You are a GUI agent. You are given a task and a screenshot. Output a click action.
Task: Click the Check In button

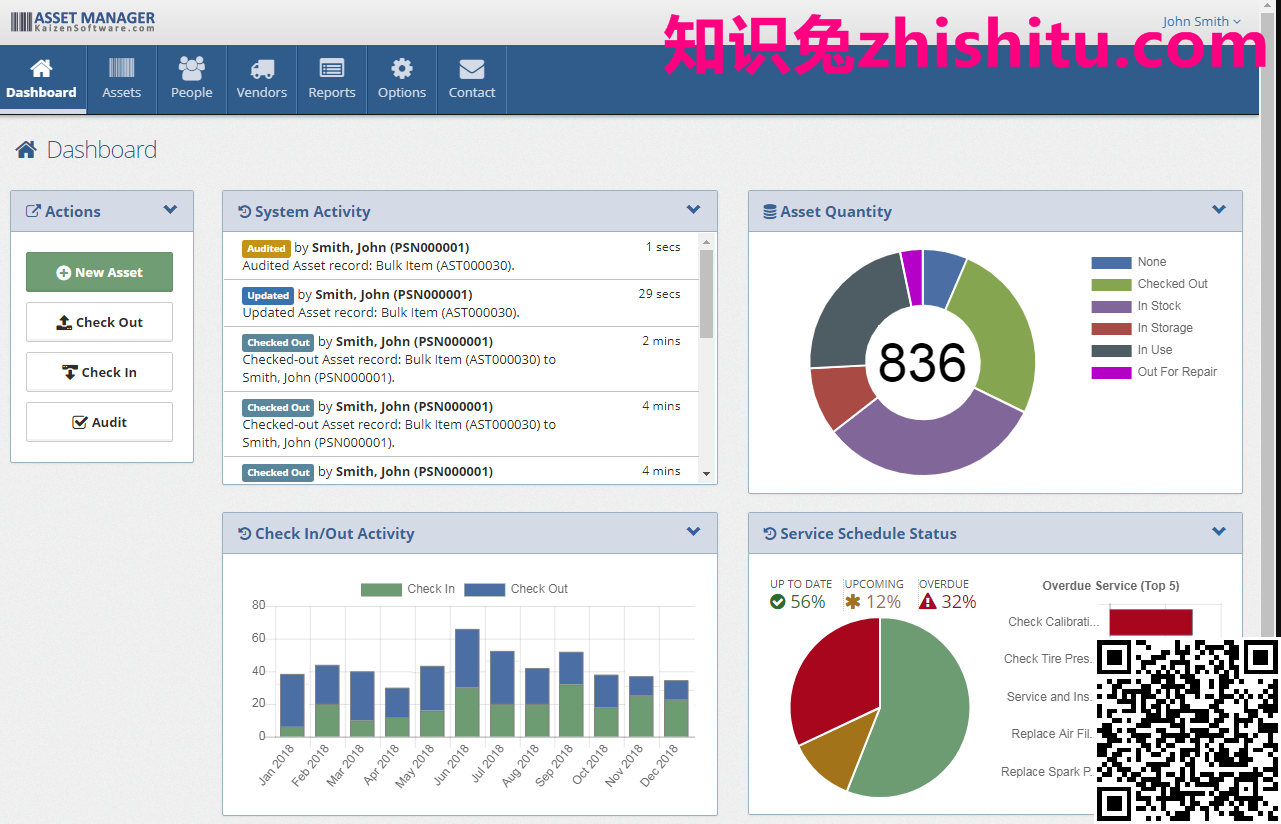click(99, 372)
